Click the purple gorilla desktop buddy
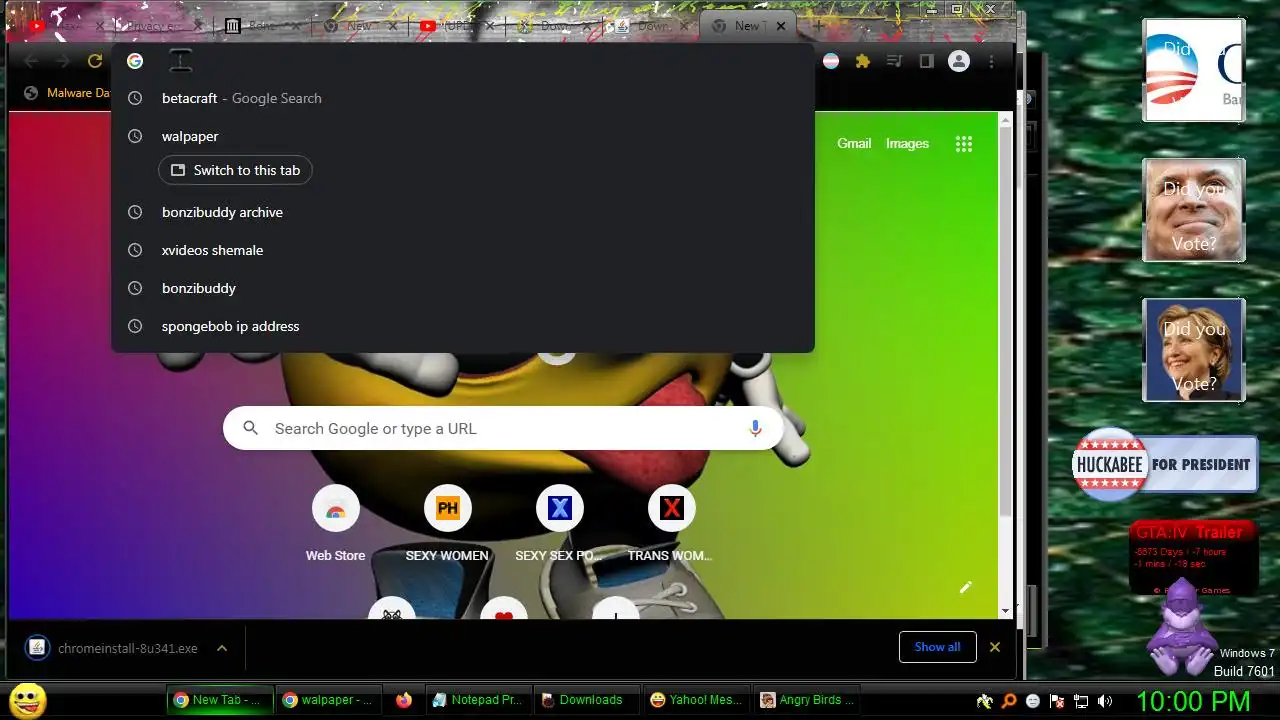This screenshot has height=720, width=1280. (1182, 628)
